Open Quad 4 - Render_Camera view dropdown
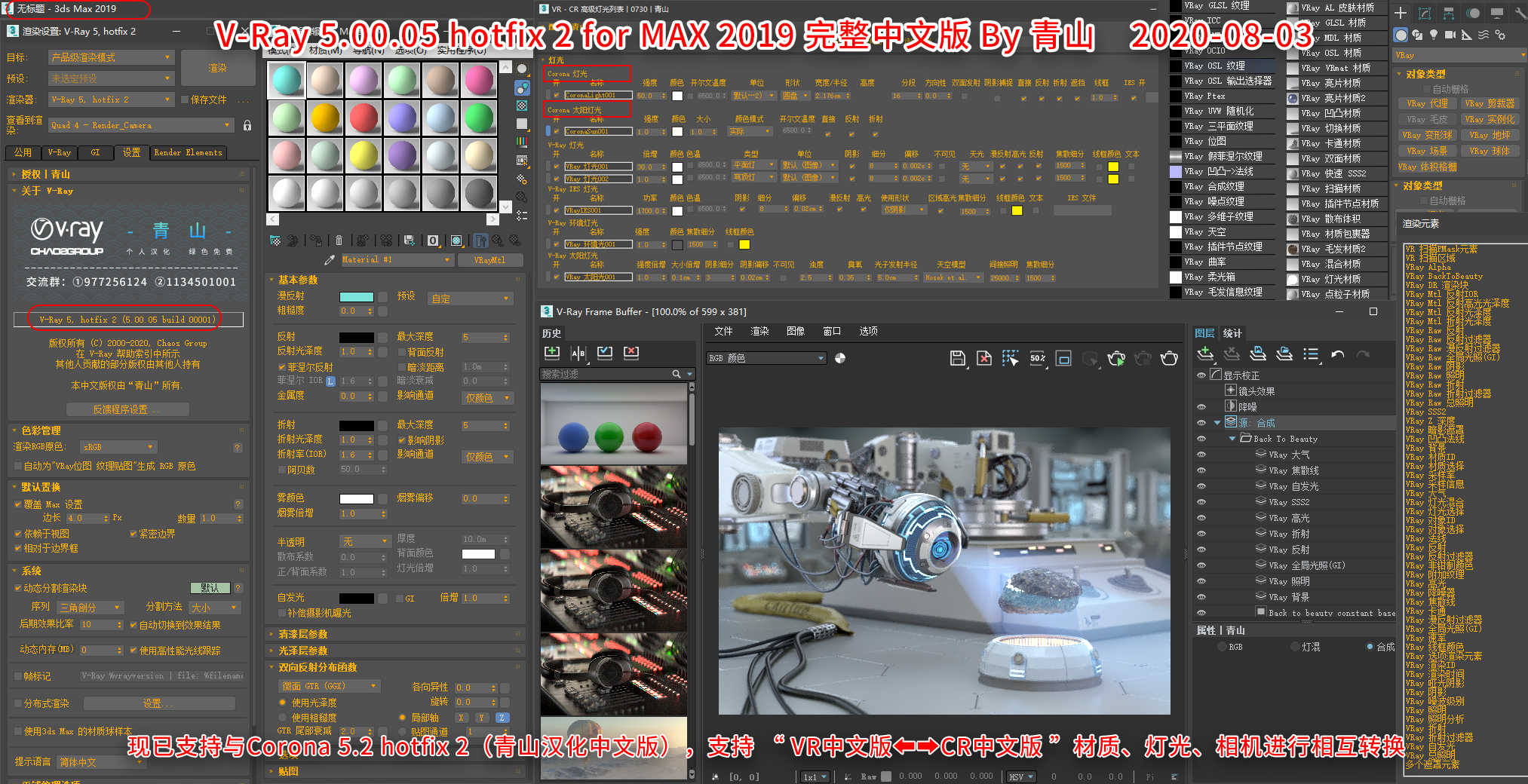The image size is (1528, 784). click(x=141, y=125)
